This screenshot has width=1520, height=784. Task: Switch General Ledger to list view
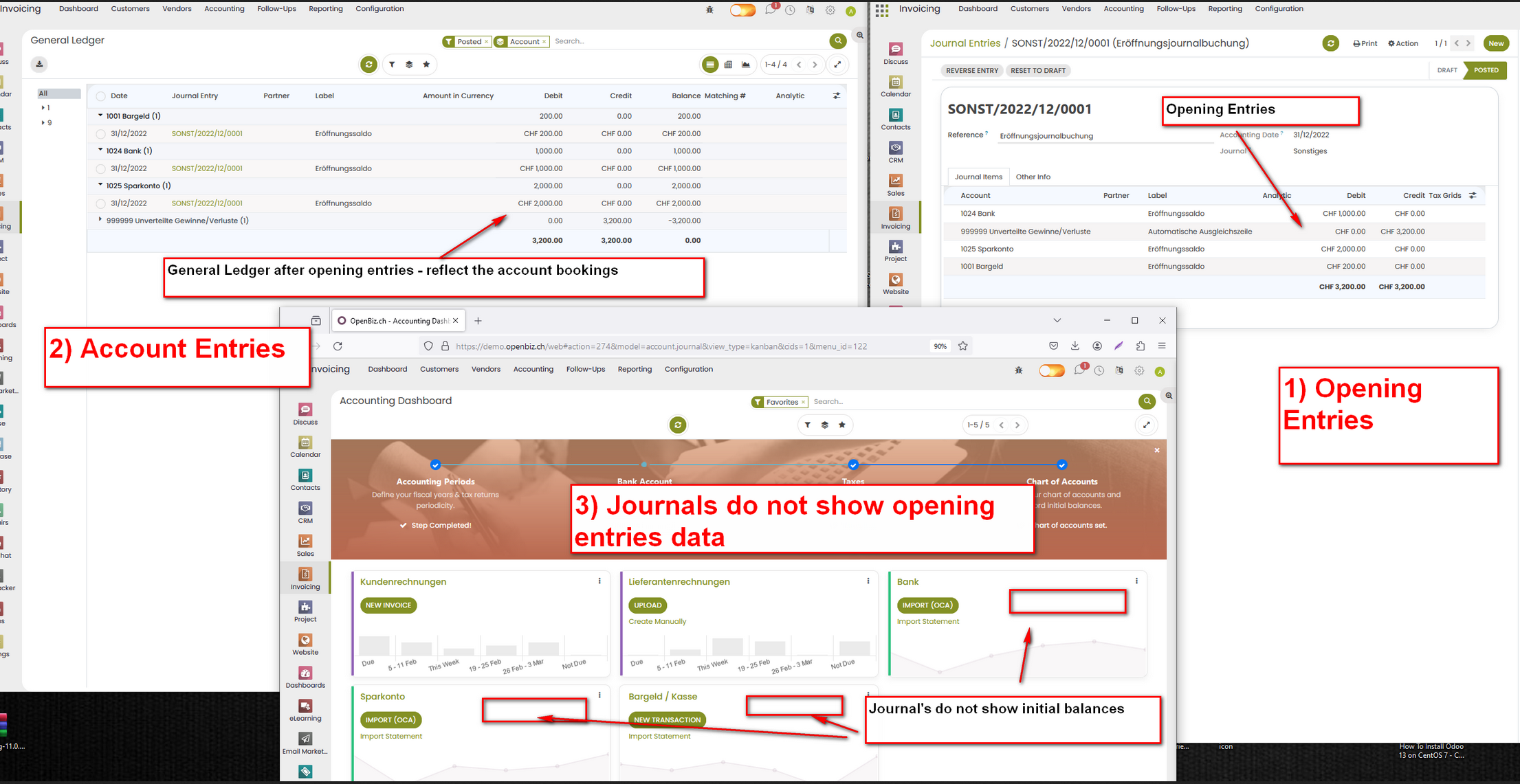[x=710, y=65]
